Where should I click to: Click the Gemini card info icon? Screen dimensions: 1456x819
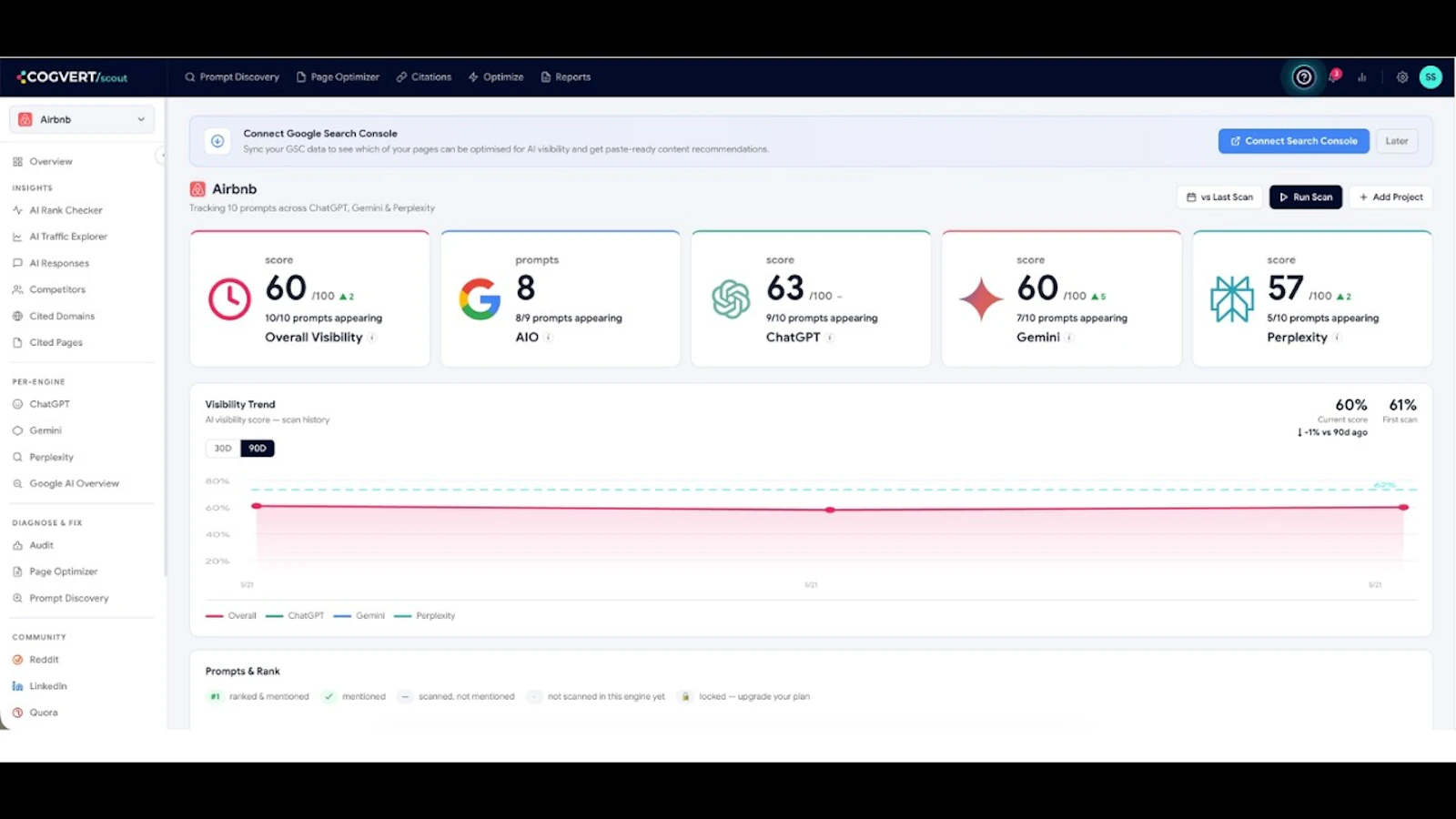click(x=1069, y=338)
